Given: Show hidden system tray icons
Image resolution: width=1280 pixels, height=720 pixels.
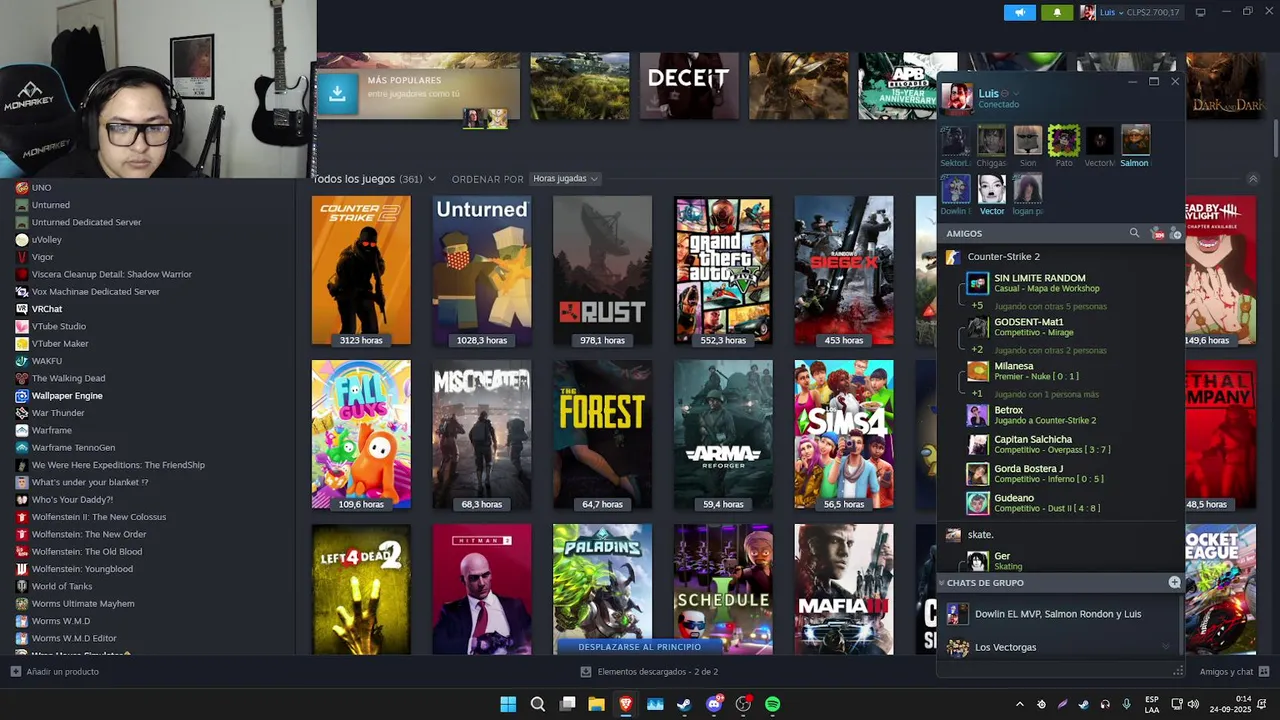Looking at the screenshot, I should (1019, 704).
